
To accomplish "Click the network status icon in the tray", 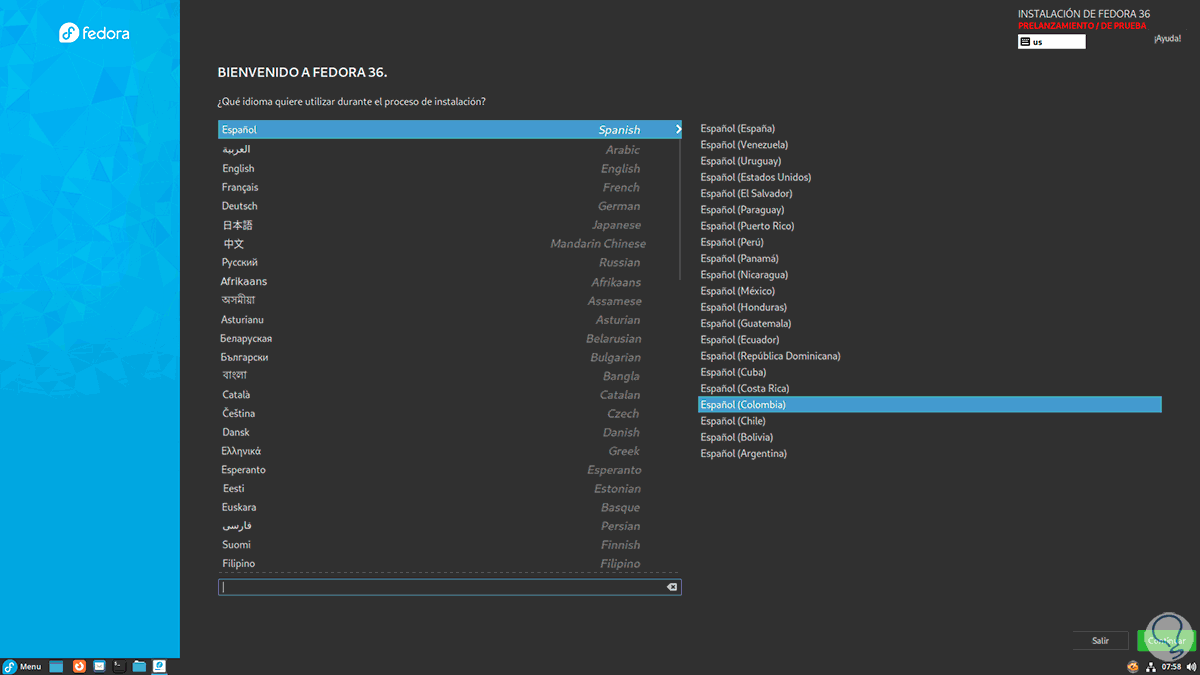I will click(1151, 666).
